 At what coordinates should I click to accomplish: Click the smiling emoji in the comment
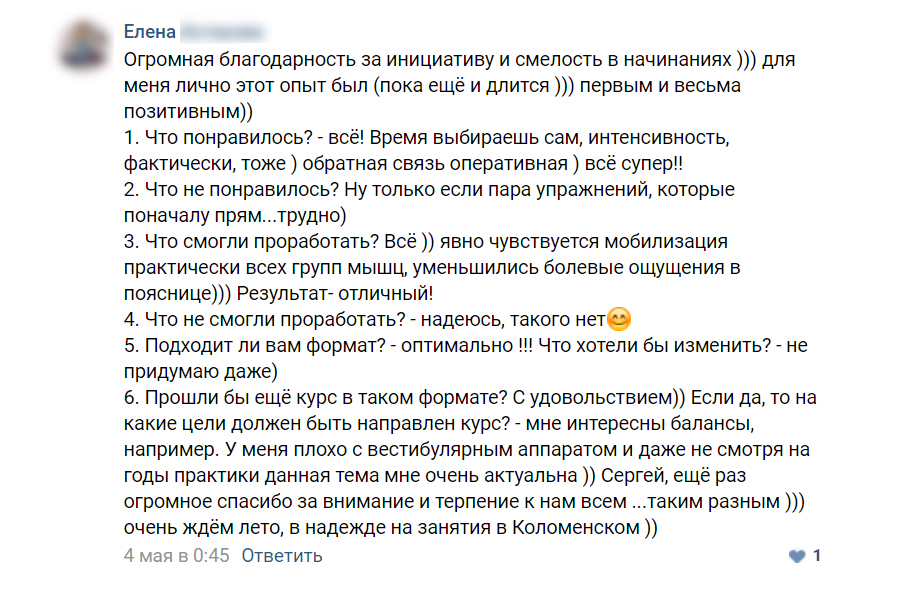620,320
